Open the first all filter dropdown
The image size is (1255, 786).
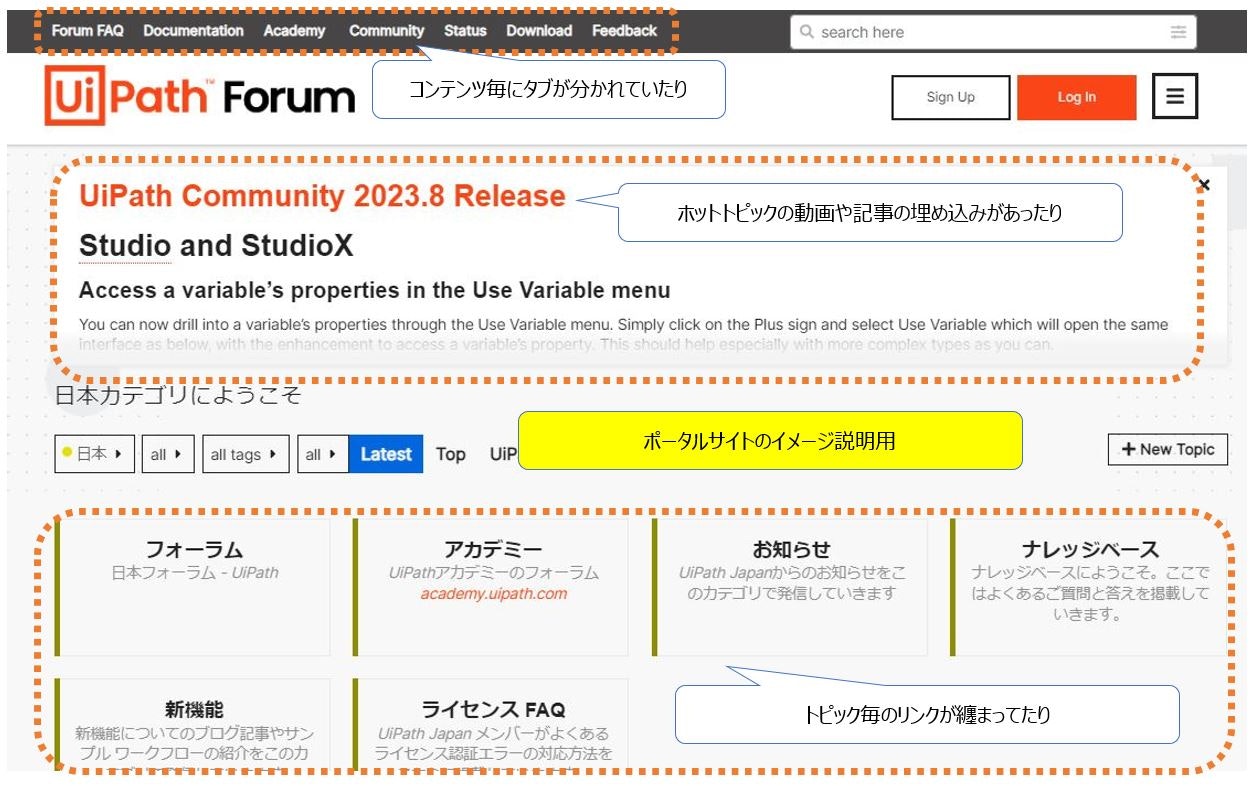point(167,452)
